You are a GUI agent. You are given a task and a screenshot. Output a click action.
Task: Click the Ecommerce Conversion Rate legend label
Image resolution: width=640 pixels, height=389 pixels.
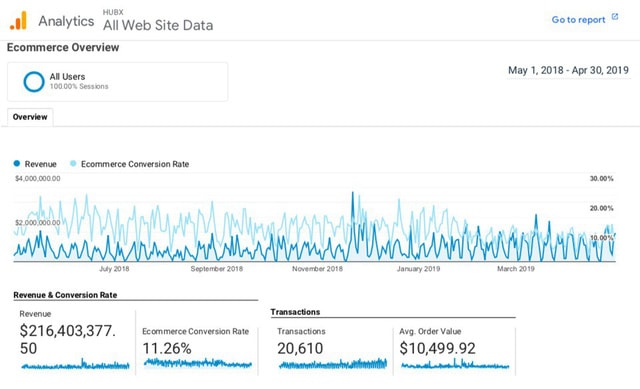[135, 164]
